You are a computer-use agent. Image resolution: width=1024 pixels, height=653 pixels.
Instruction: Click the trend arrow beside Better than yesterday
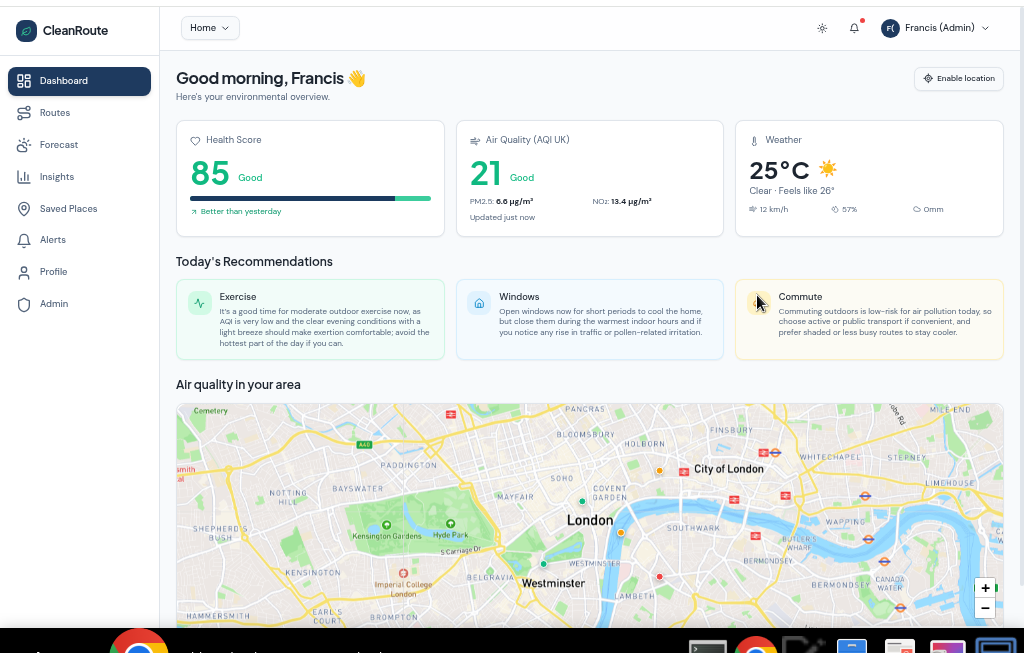click(194, 212)
